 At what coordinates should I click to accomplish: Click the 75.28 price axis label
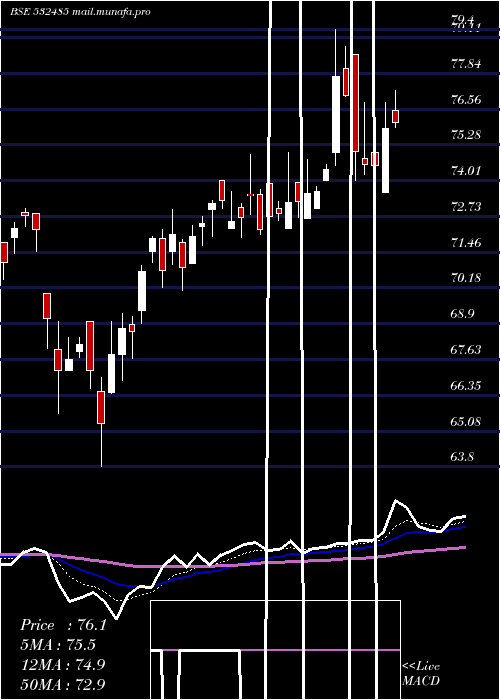(x=467, y=135)
